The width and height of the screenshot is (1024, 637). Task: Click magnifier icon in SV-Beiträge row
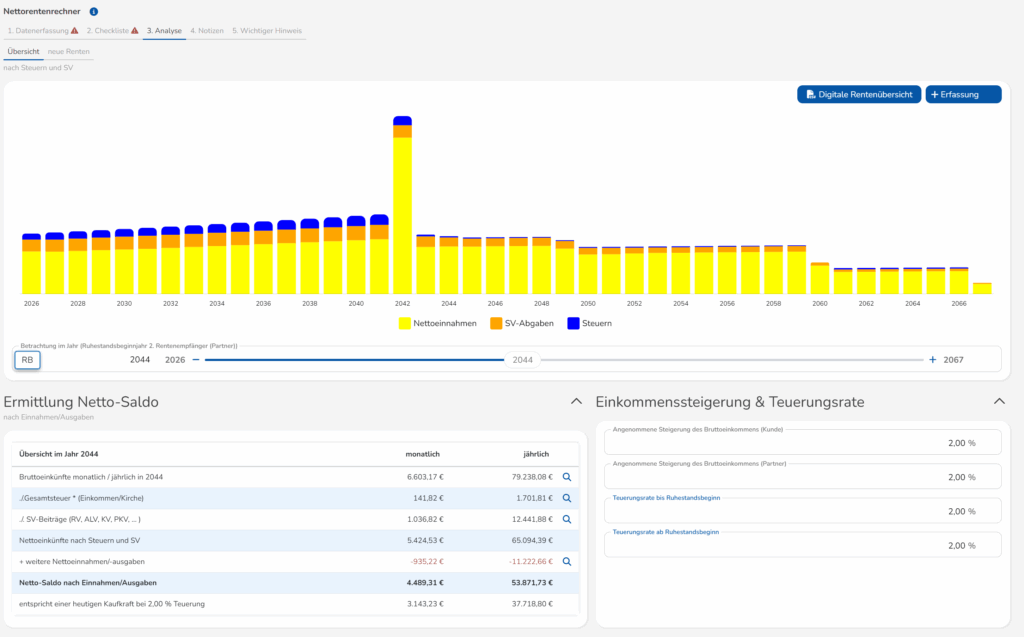567,519
